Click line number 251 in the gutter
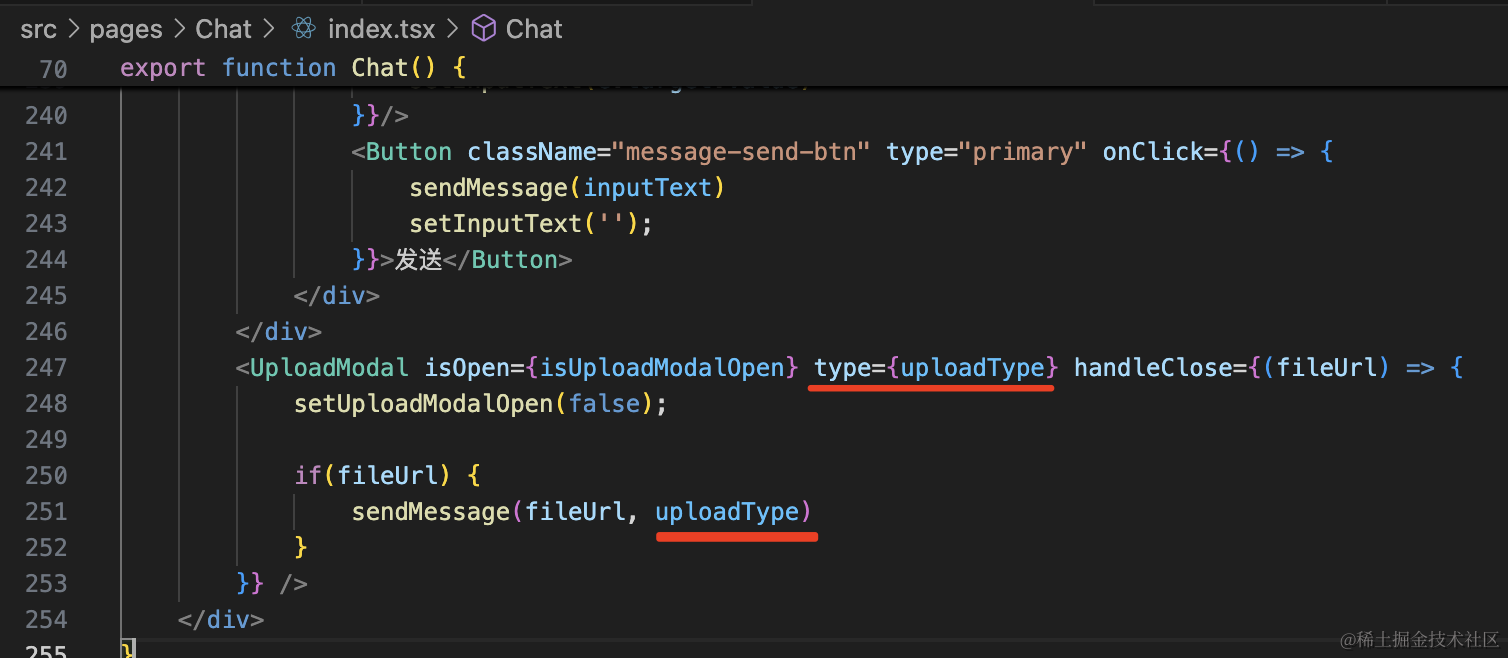The image size is (1508, 658). pyautogui.click(x=46, y=512)
